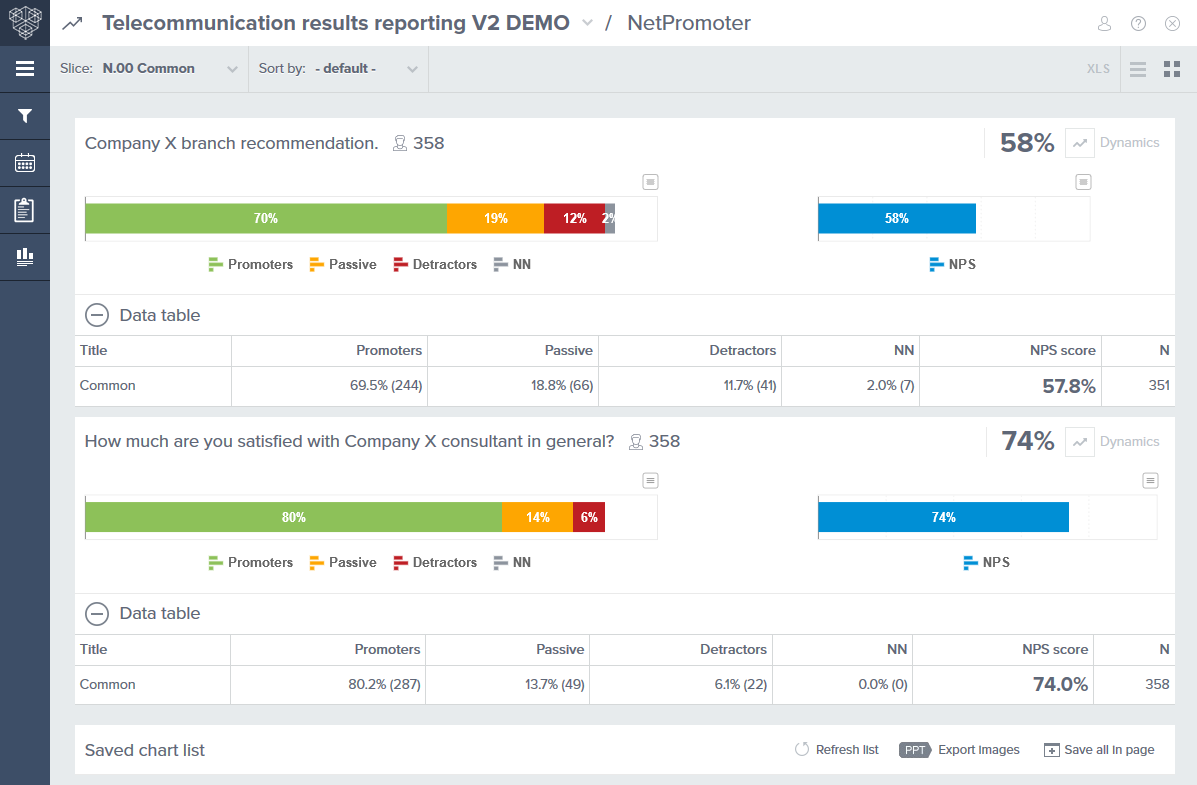Click the blue 58% NPS bar
Screen dimensions: 1197x785
(897, 218)
